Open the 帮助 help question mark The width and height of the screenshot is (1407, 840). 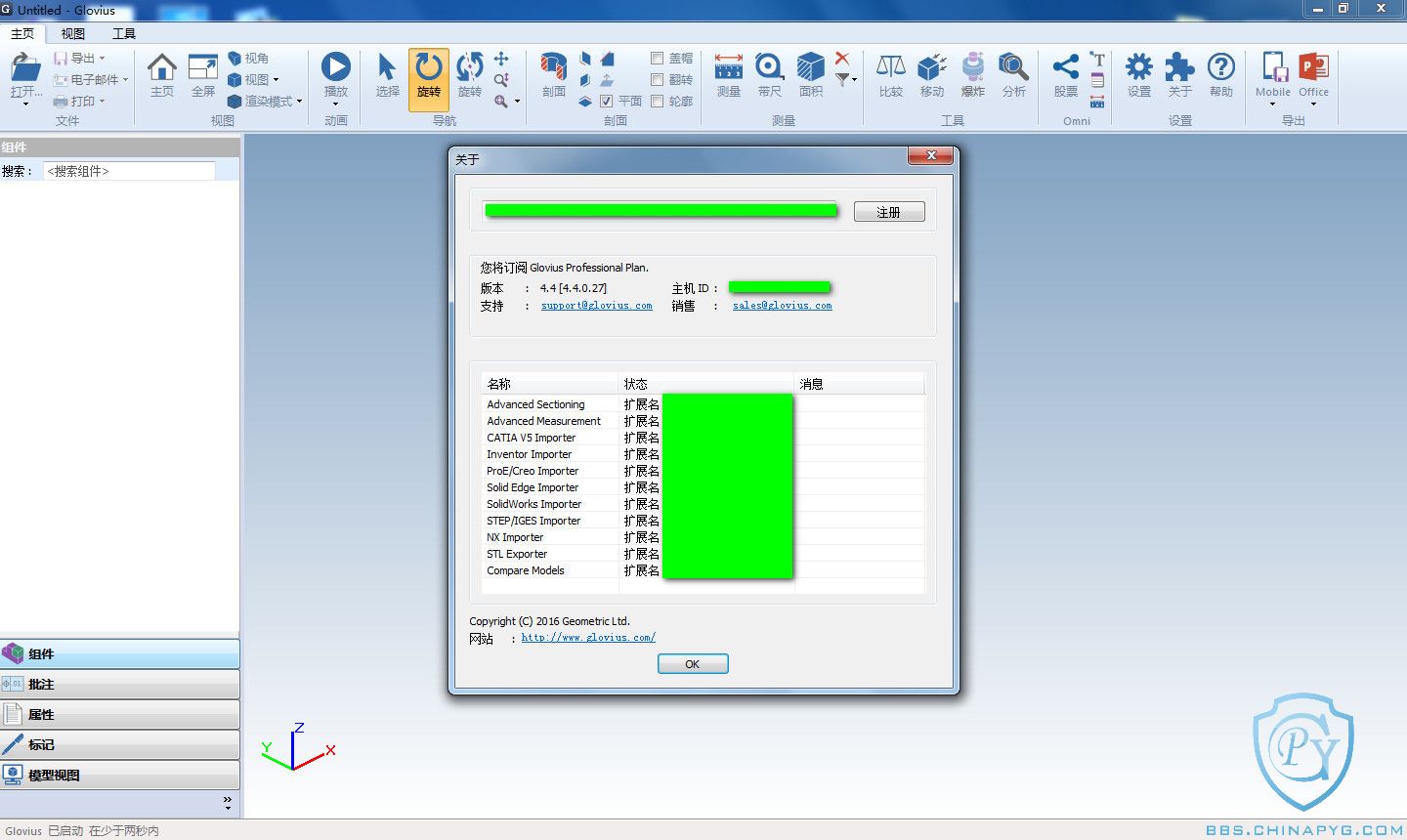1221,67
